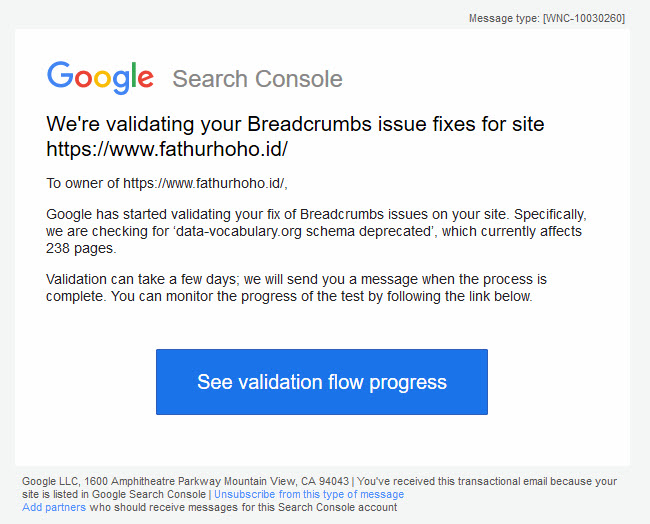The image size is (650, 524).
Task: Click the Google logo
Action: [100, 78]
